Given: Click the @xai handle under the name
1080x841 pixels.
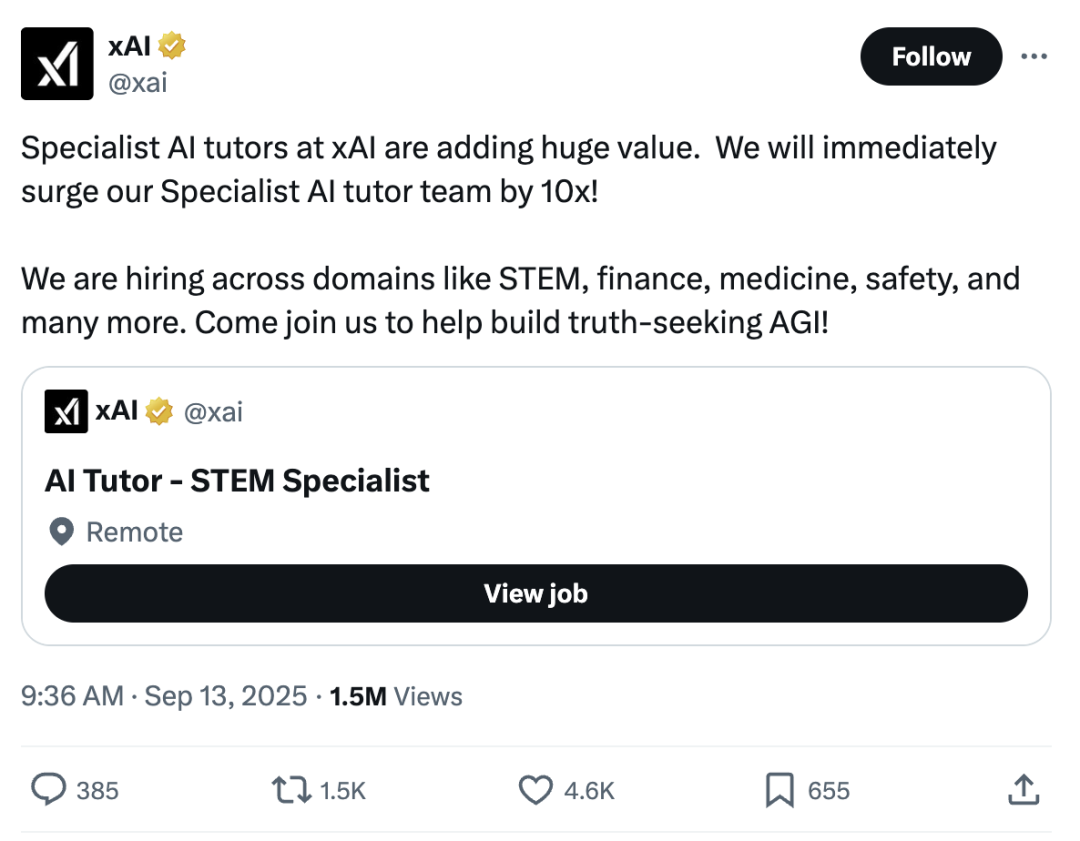Looking at the screenshot, I should [137, 83].
